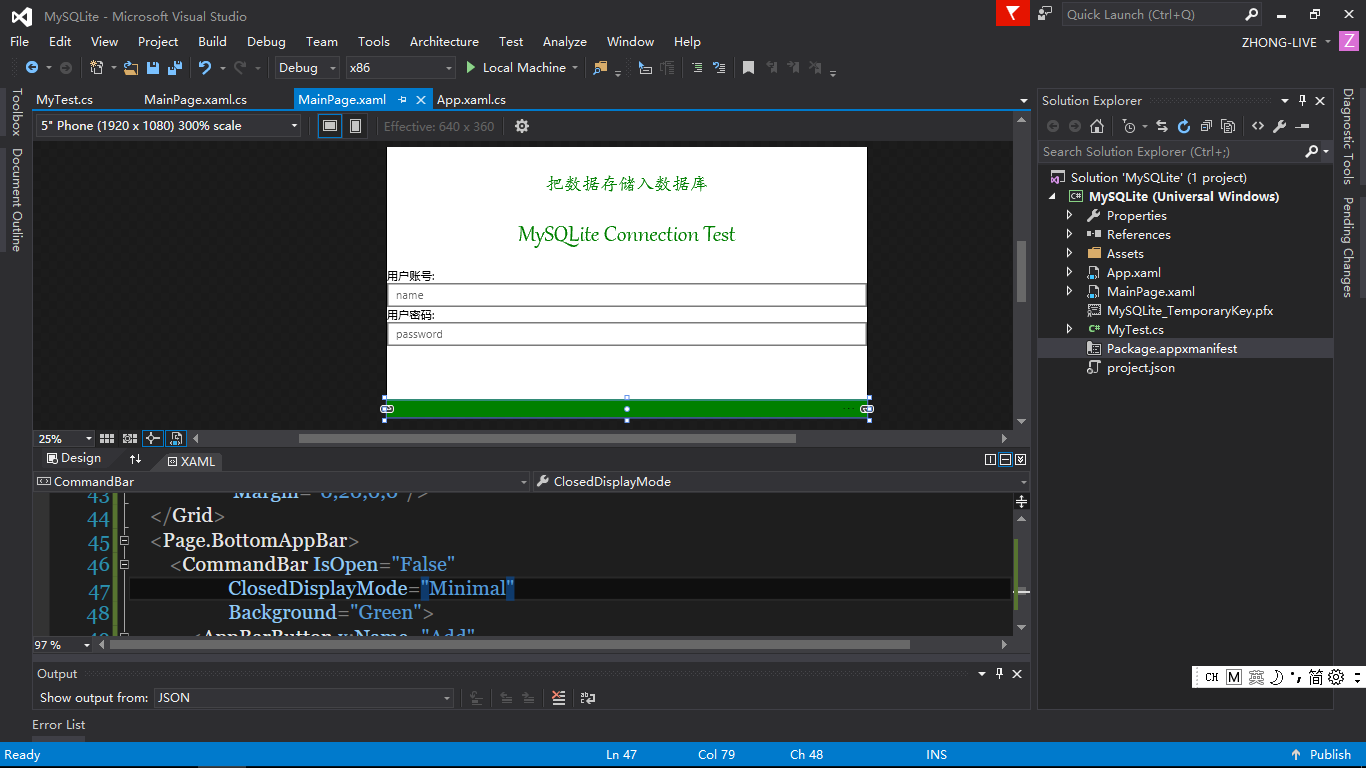Open the Local Machine target dropdown arrow

[575, 68]
